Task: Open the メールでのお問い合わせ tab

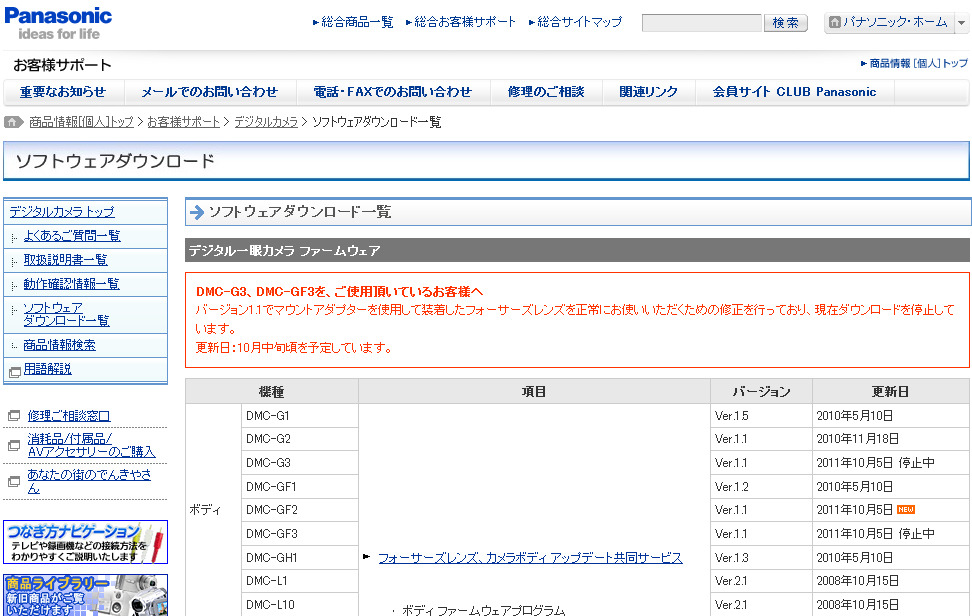Action: point(210,92)
